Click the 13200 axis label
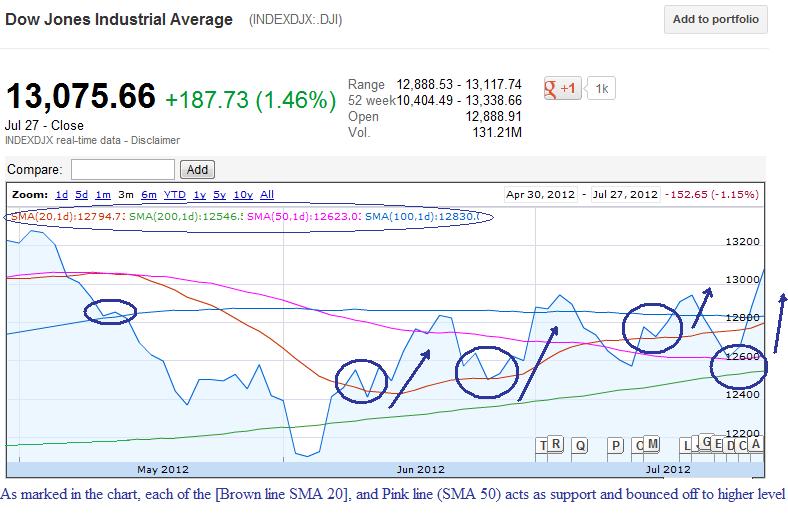788x519 pixels. click(742, 242)
